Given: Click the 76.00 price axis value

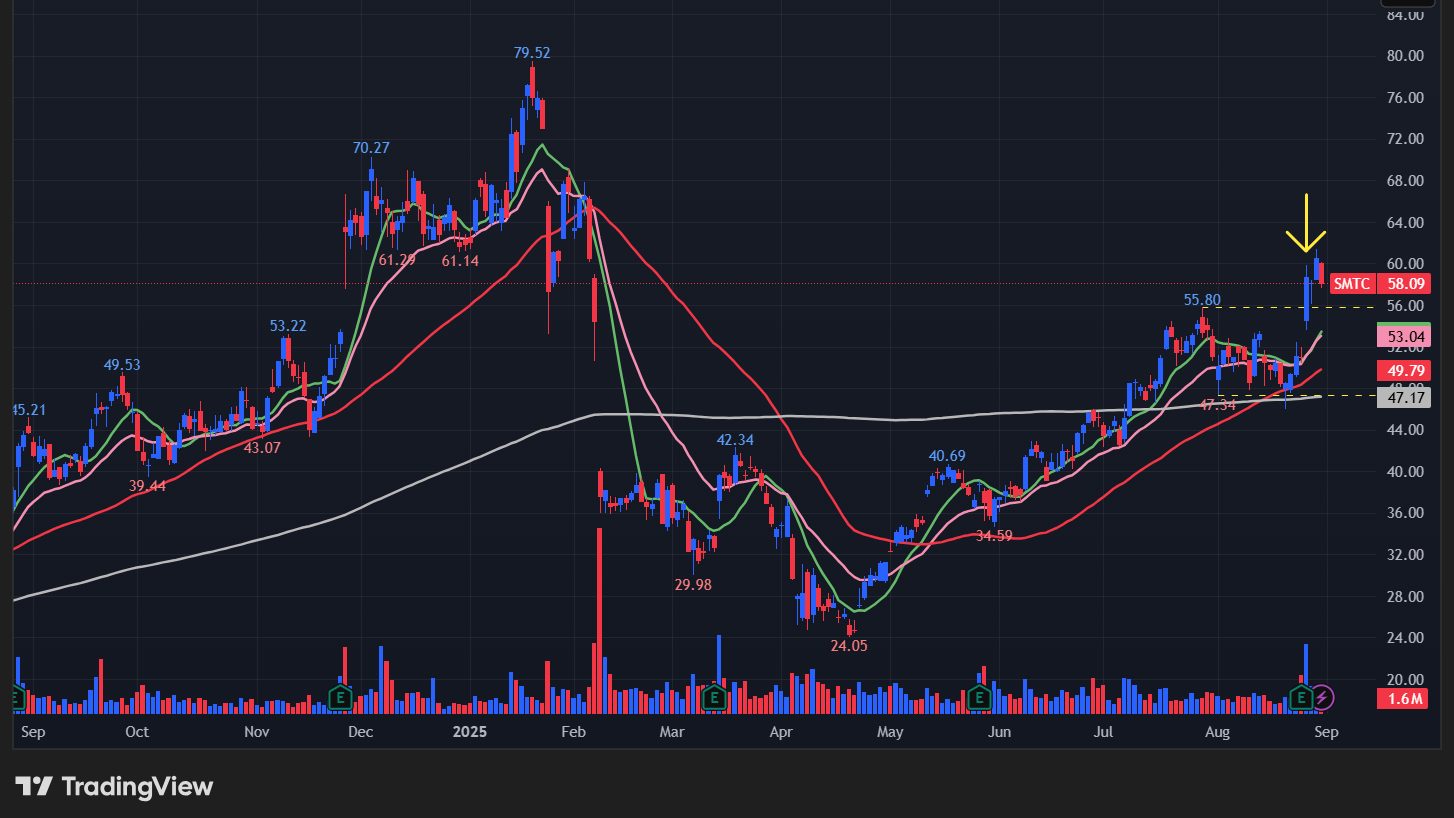Looking at the screenshot, I should (1403, 98).
